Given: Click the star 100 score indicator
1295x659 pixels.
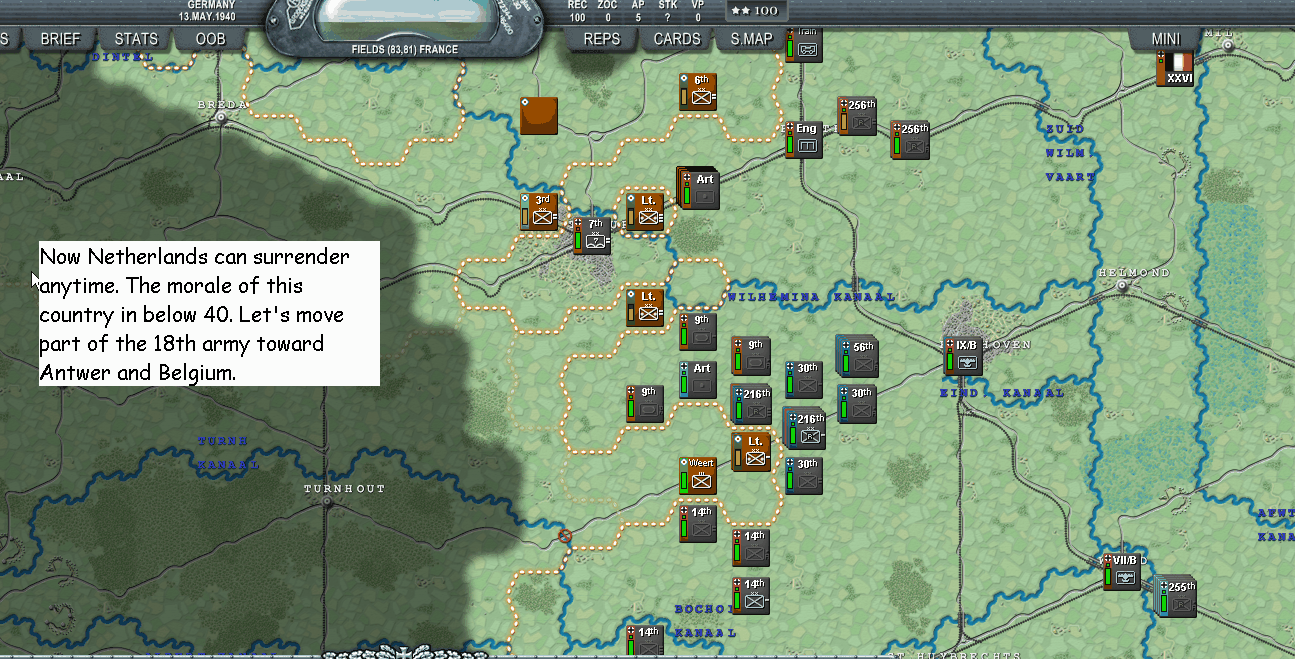Looking at the screenshot, I should point(755,10).
